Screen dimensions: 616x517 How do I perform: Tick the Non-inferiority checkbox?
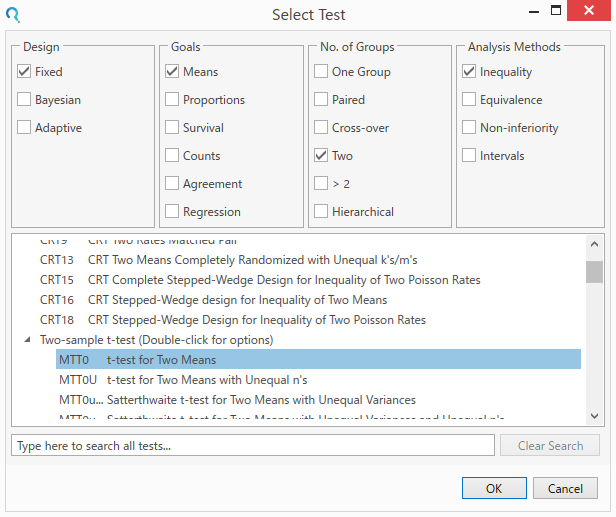point(469,128)
